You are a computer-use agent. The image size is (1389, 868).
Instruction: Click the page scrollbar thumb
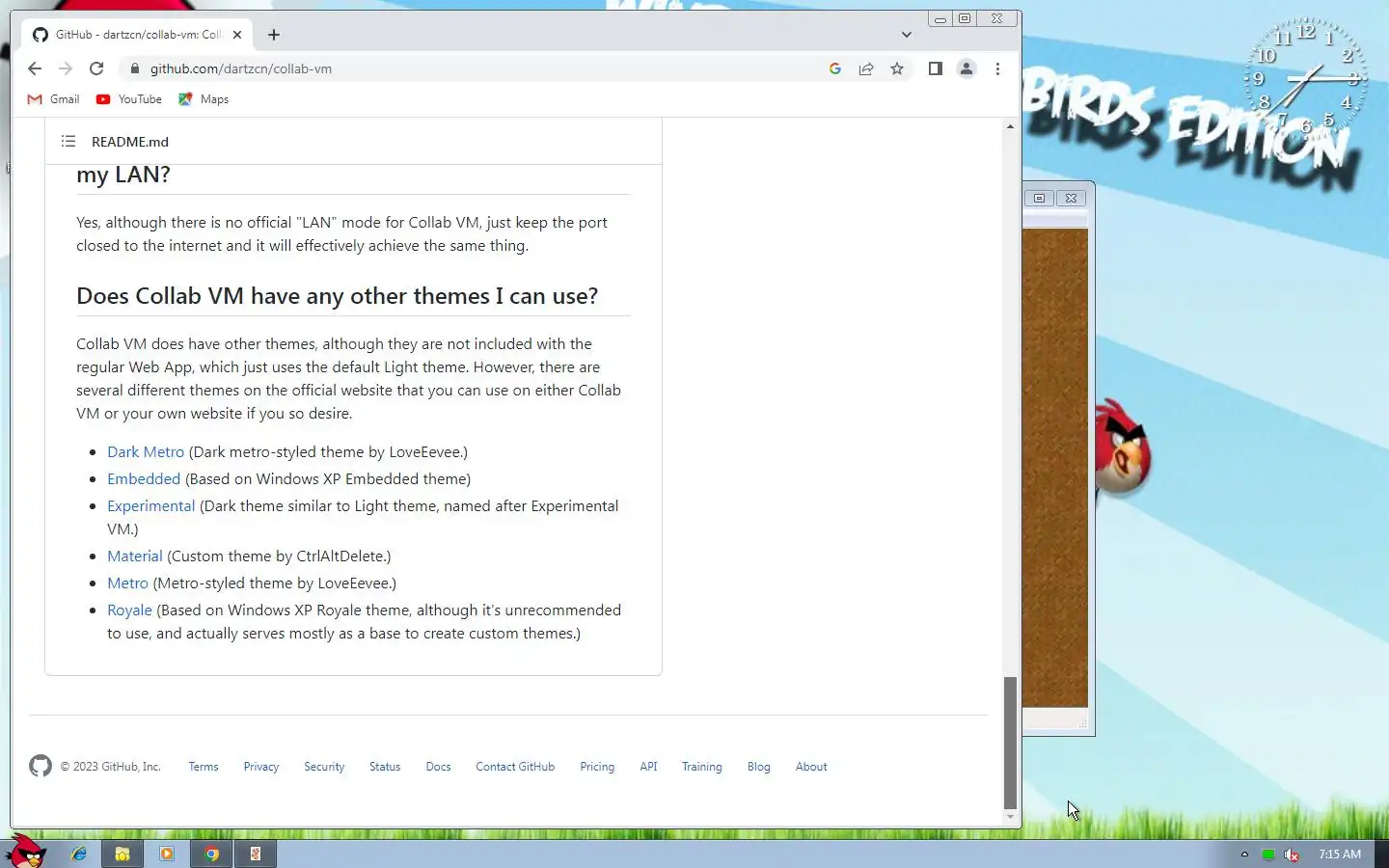pos(1010,743)
